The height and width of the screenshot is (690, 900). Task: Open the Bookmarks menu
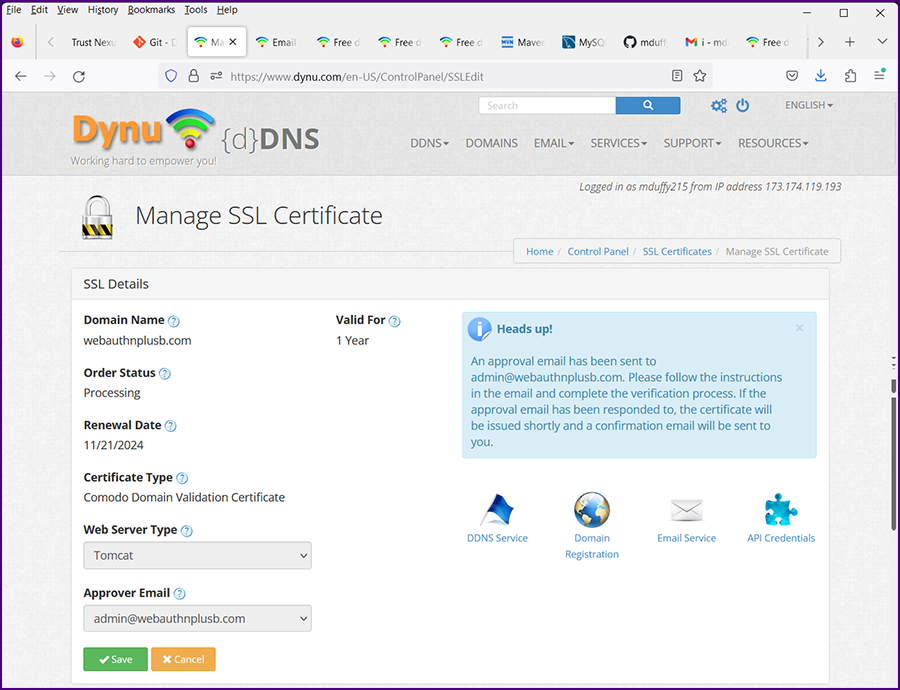(x=151, y=10)
